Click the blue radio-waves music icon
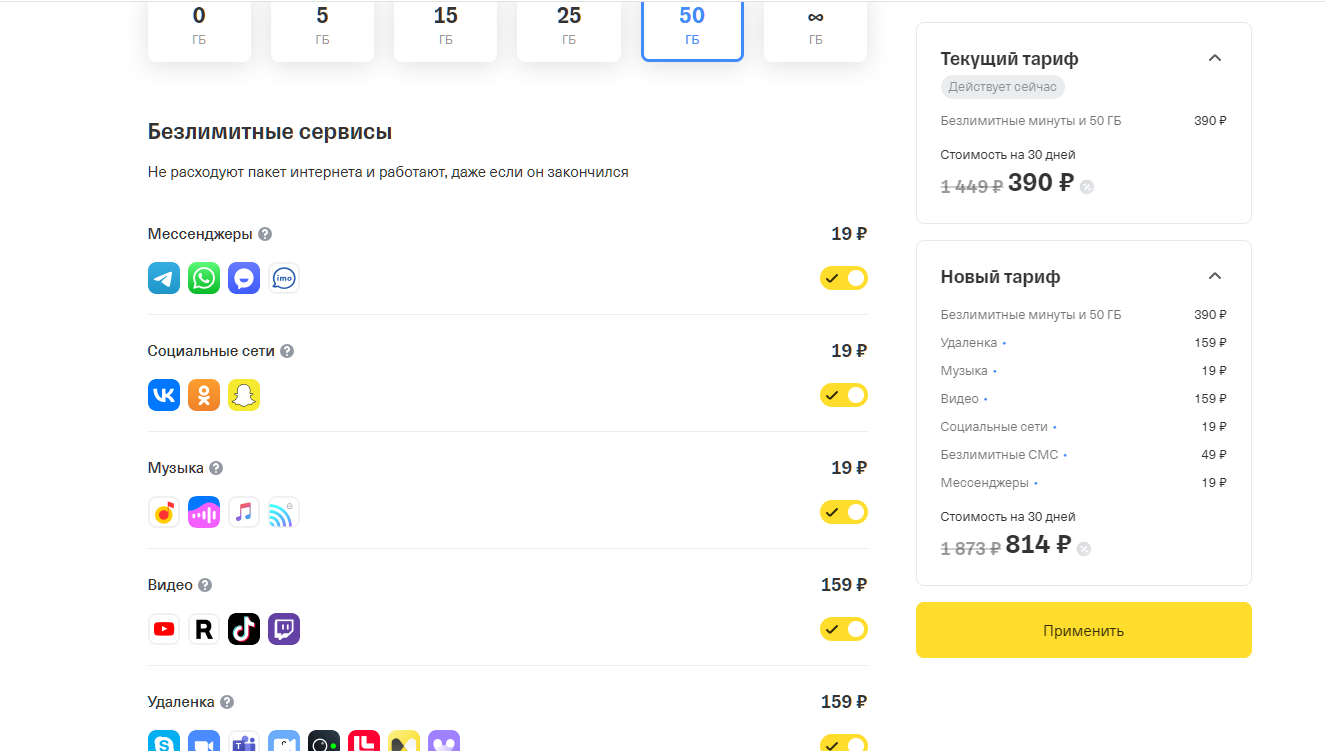1325x751 pixels. (x=284, y=512)
